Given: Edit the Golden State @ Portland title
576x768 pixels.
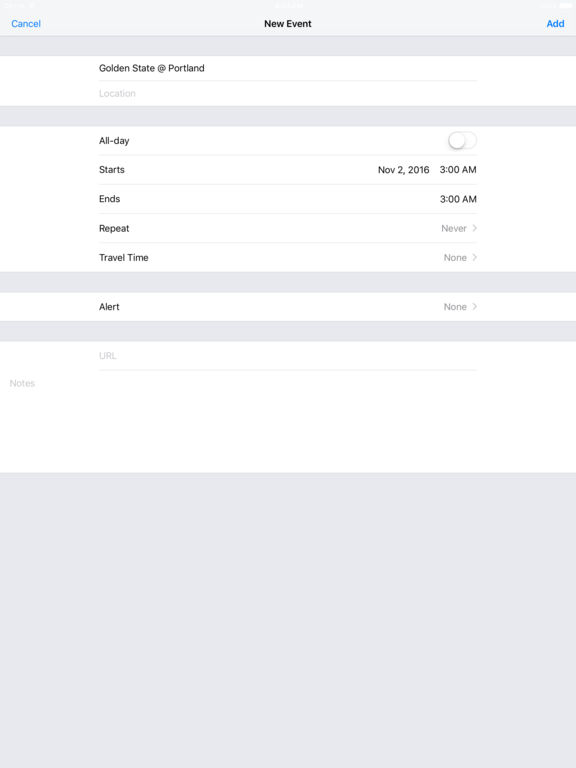Looking at the screenshot, I should pos(288,68).
